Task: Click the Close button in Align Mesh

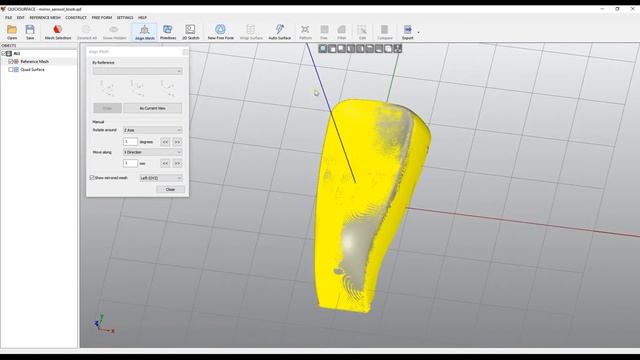Action: click(x=170, y=189)
